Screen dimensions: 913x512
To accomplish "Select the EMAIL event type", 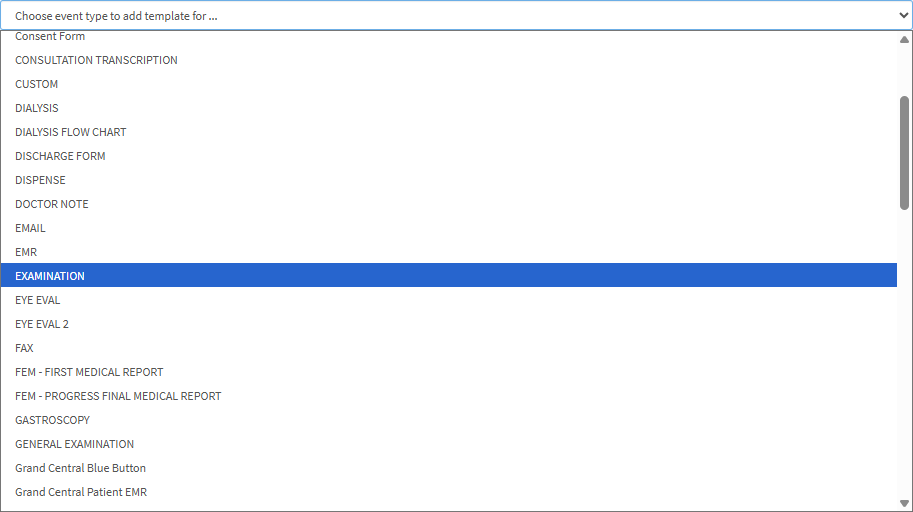I will tap(30, 228).
